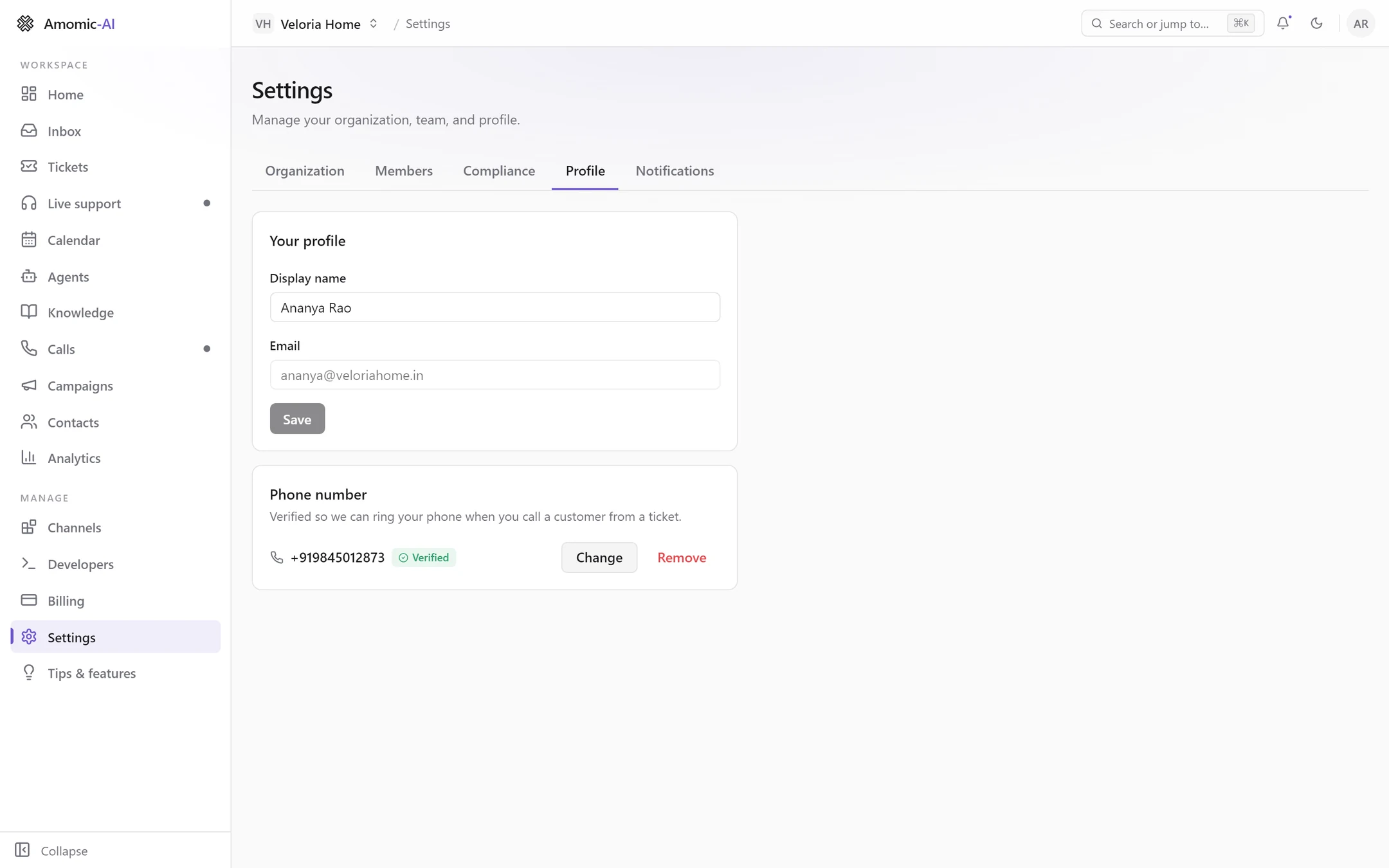This screenshot has width=1389, height=868.
Task: Toggle dark mode via the moon icon
Action: pos(1316,23)
